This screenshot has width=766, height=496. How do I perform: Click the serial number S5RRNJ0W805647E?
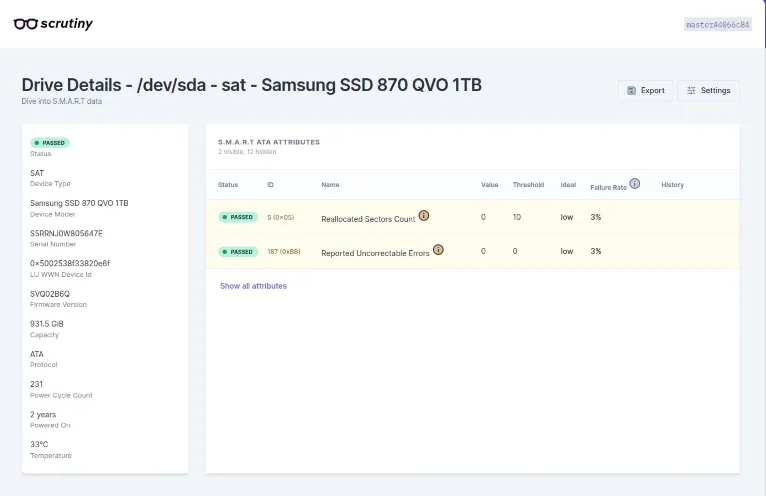(66, 233)
